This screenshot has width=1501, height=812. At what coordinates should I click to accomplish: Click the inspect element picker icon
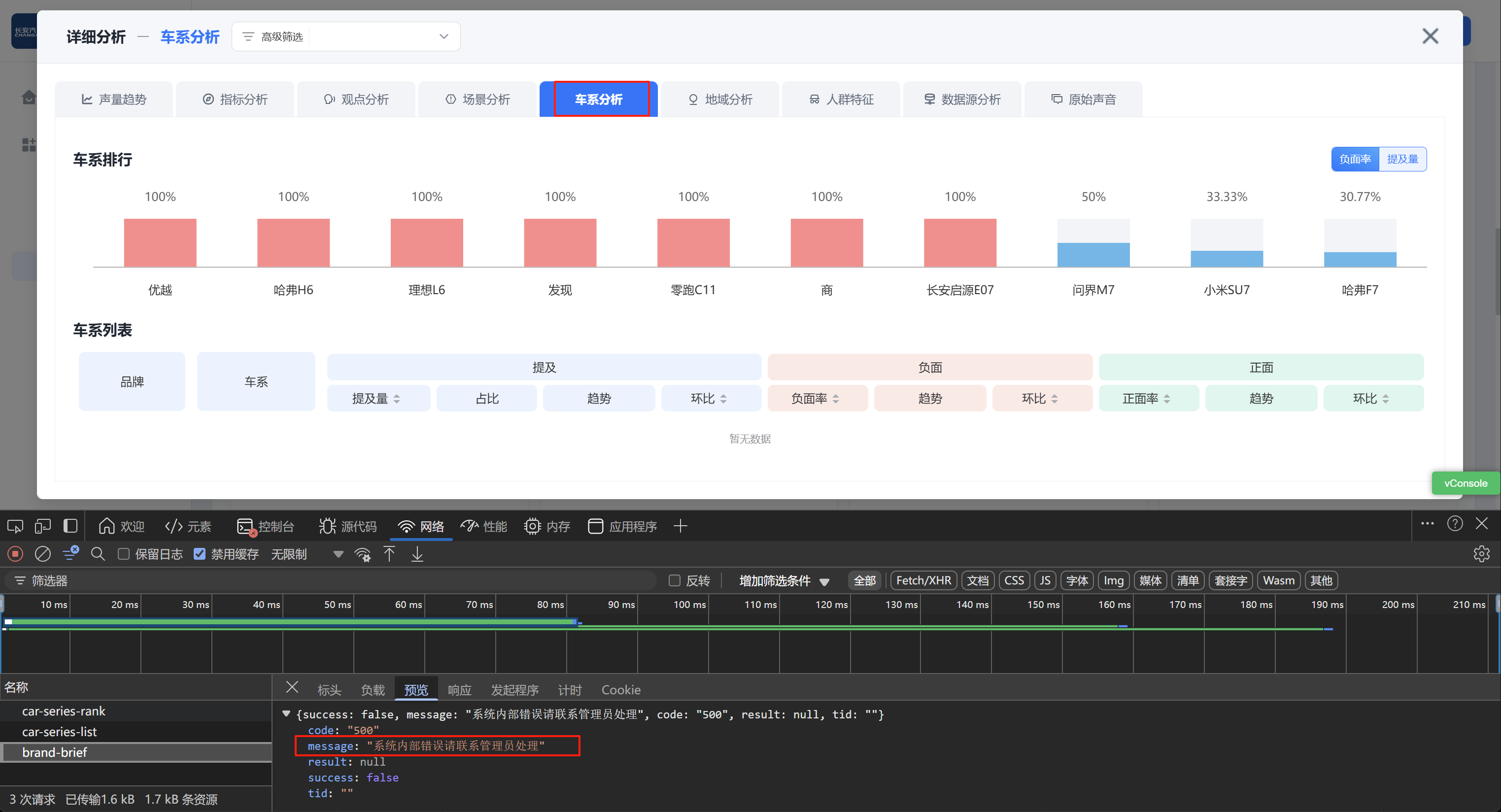coord(15,527)
